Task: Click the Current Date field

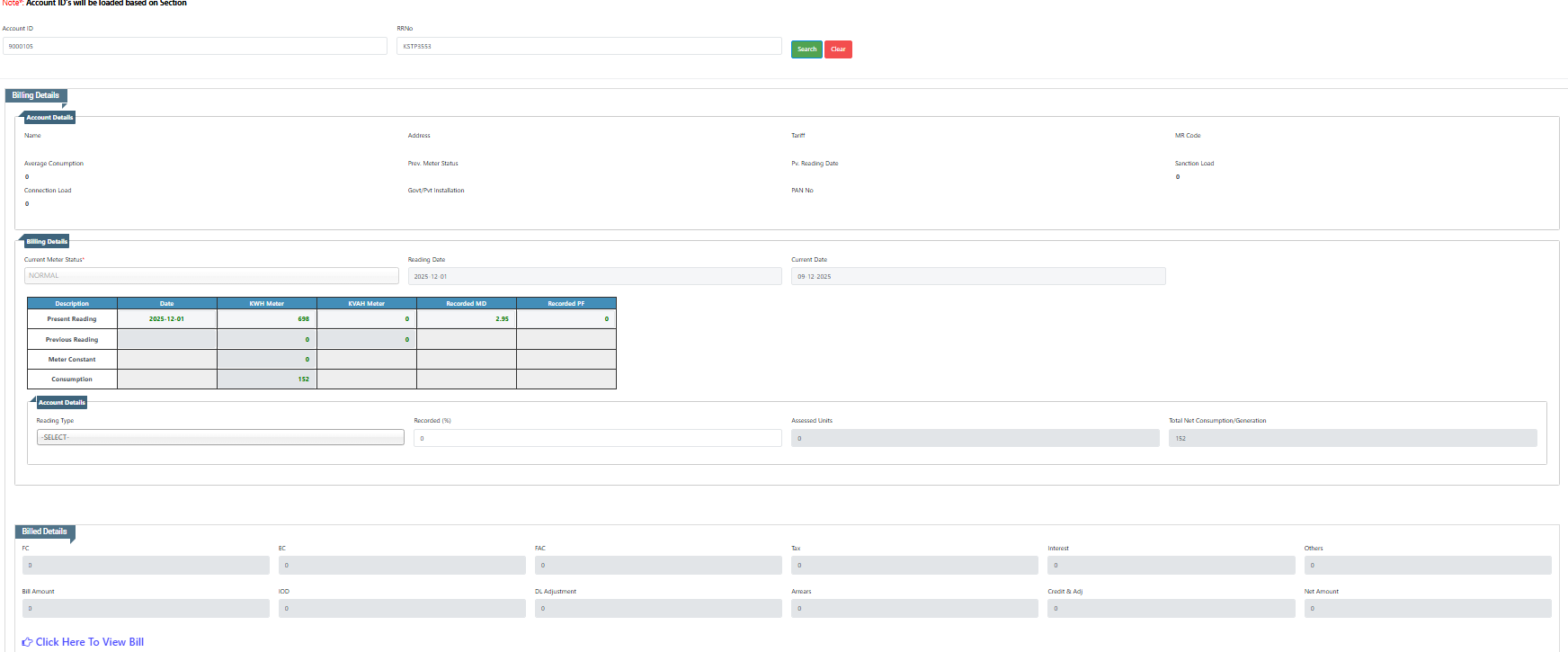Action: (978, 276)
